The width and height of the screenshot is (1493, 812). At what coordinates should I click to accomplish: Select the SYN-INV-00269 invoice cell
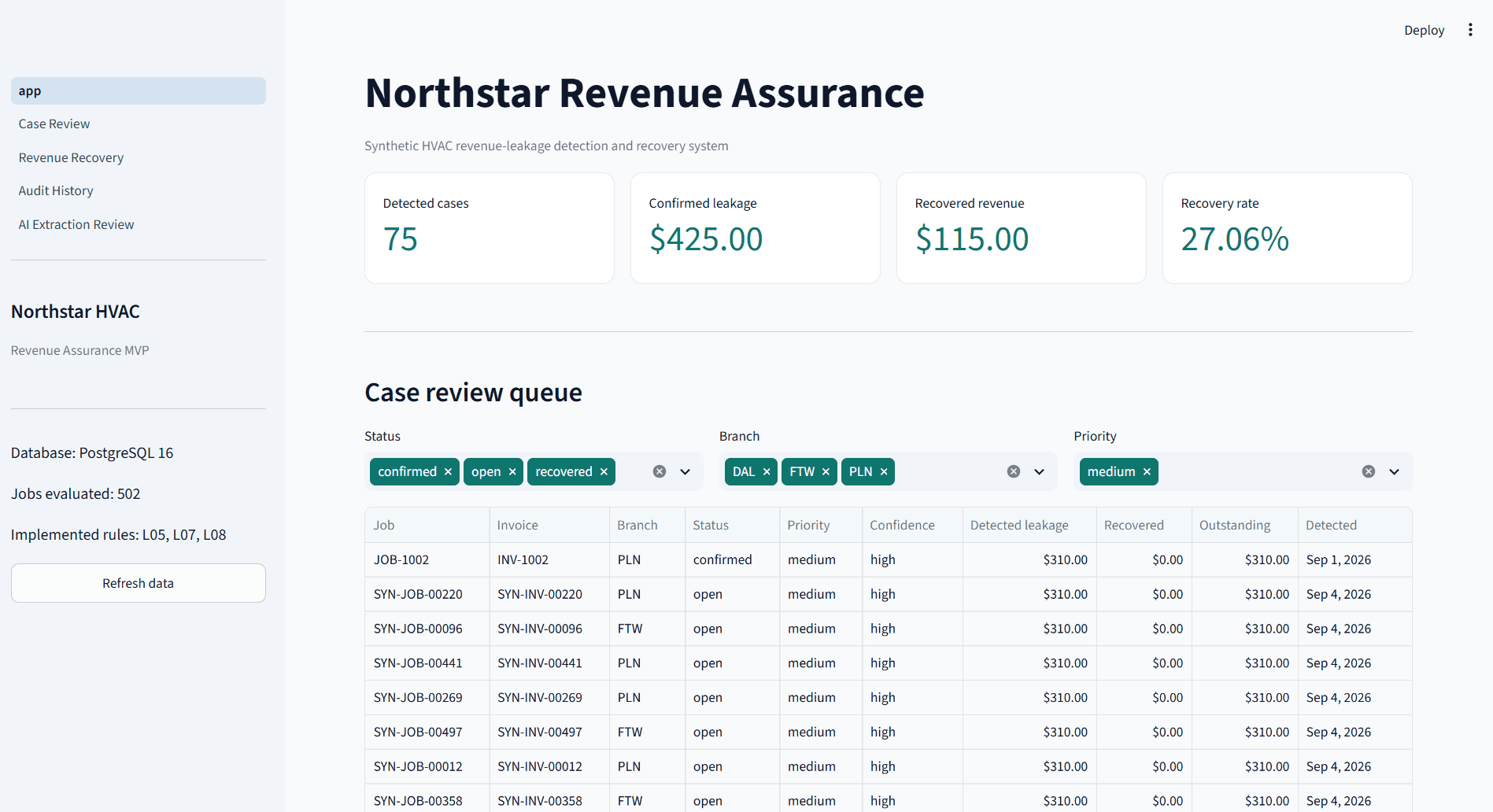coord(549,698)
